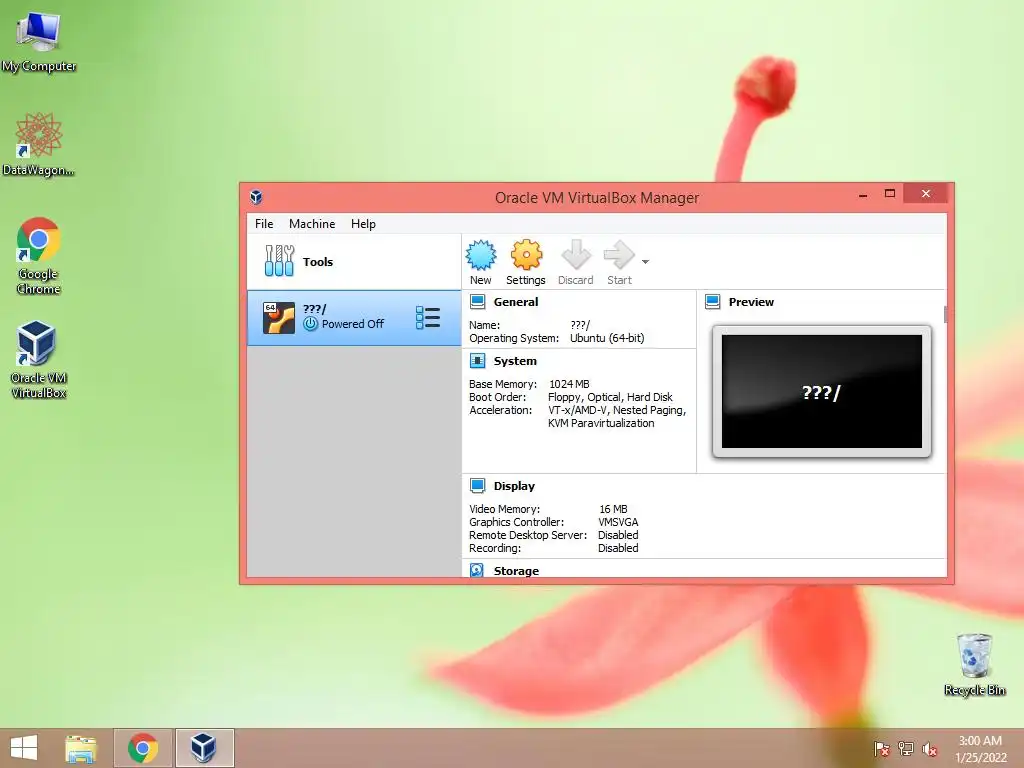
Task: Click the Storage section disk icon
Action: click(x=477, y=570)
